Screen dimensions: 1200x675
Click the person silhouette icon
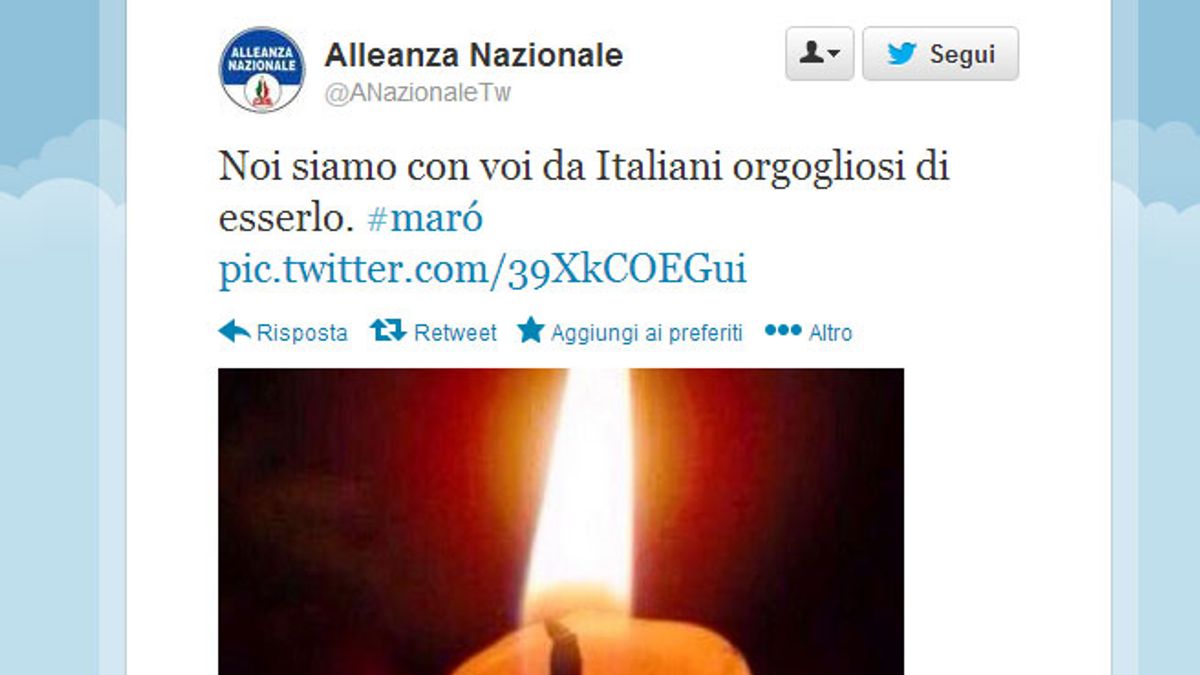[811, 54]
